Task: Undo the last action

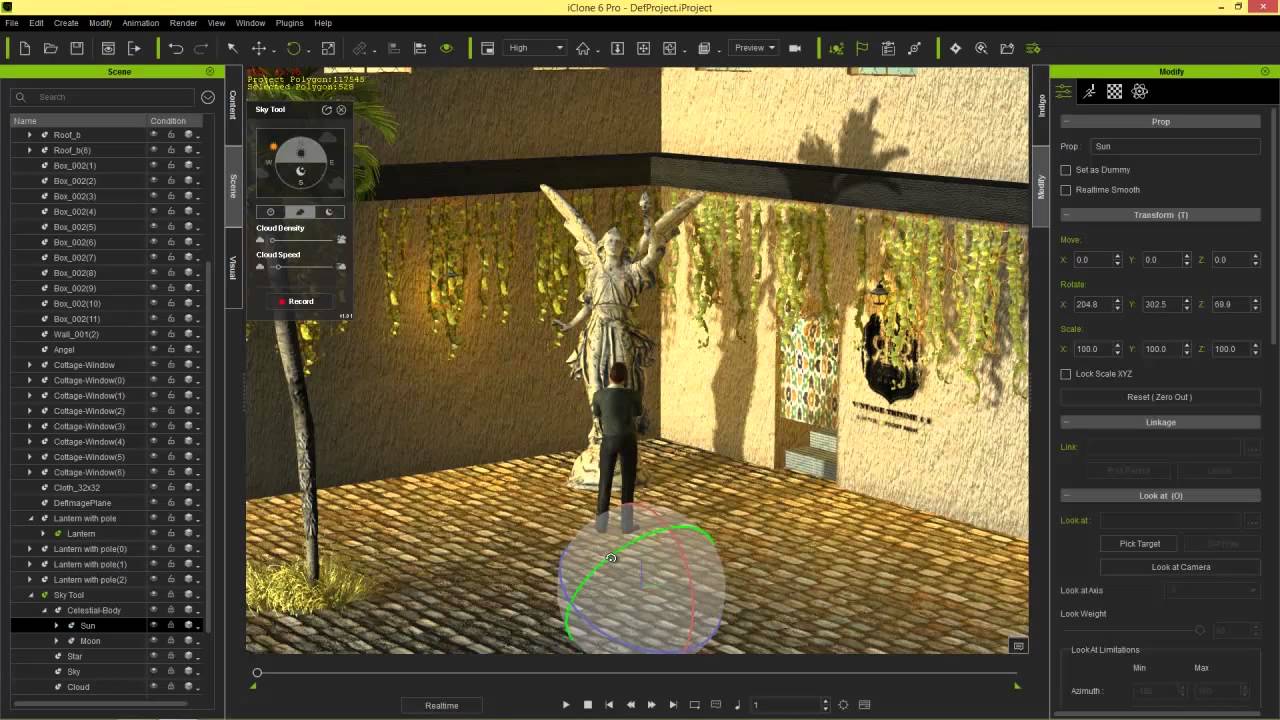Action: tap(176, 48)
